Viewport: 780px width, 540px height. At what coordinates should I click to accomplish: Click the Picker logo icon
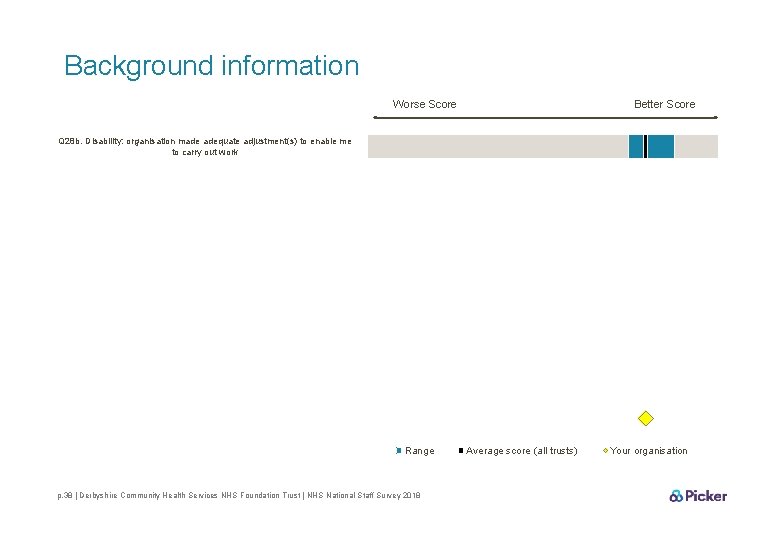pos(676,496)
